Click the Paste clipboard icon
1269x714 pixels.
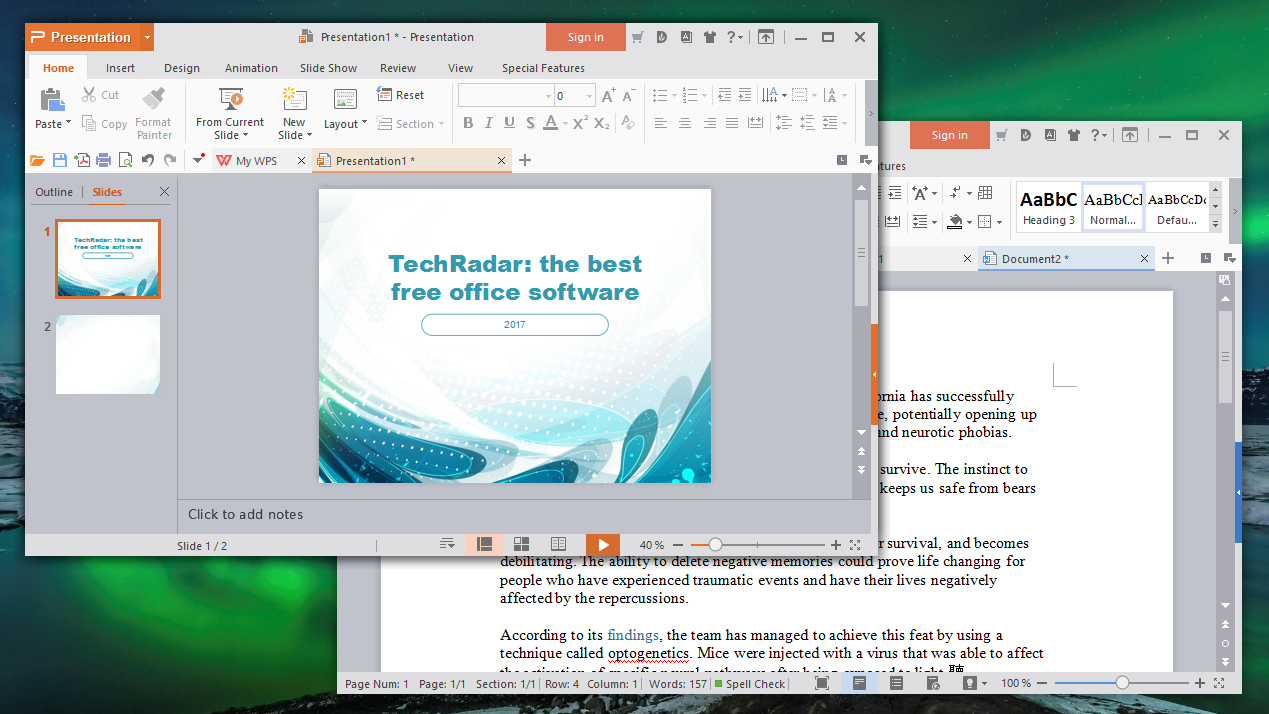(50, 100)
